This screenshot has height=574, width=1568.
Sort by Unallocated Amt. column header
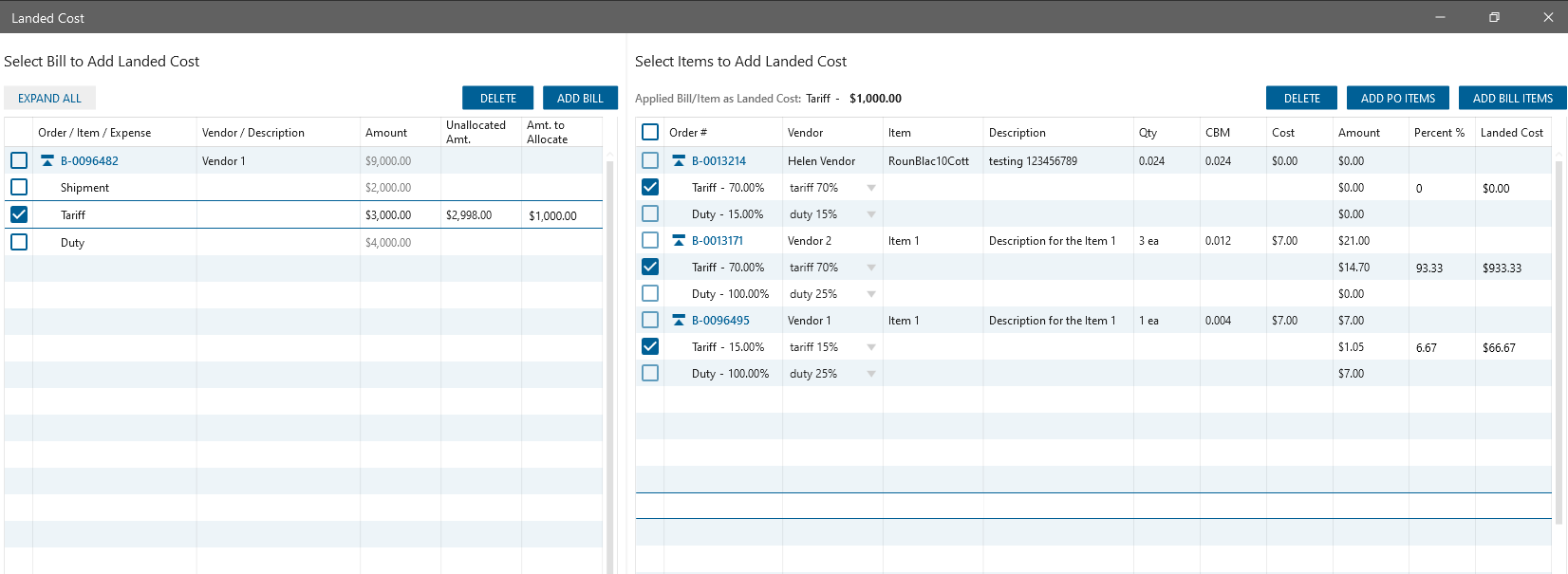(x=476, y=132)
